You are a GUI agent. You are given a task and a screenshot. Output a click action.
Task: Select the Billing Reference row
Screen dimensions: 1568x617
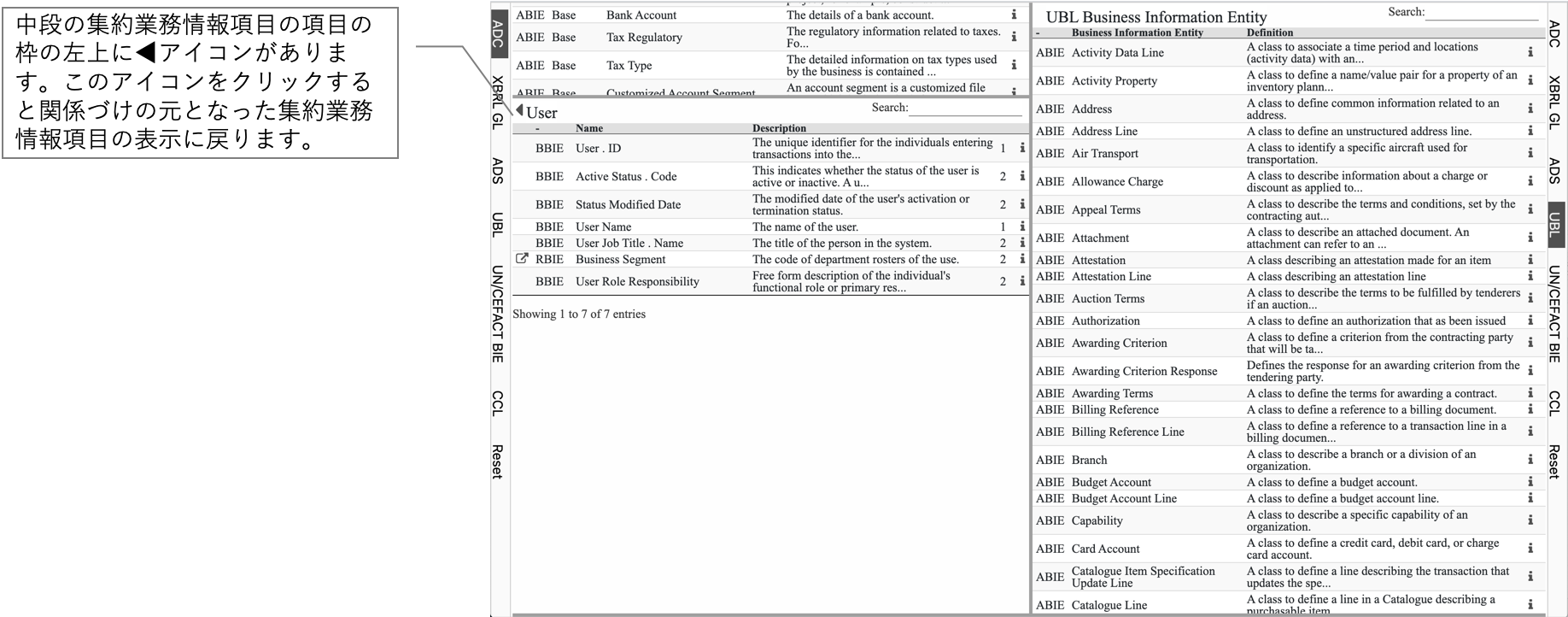tap(1287, 409)
